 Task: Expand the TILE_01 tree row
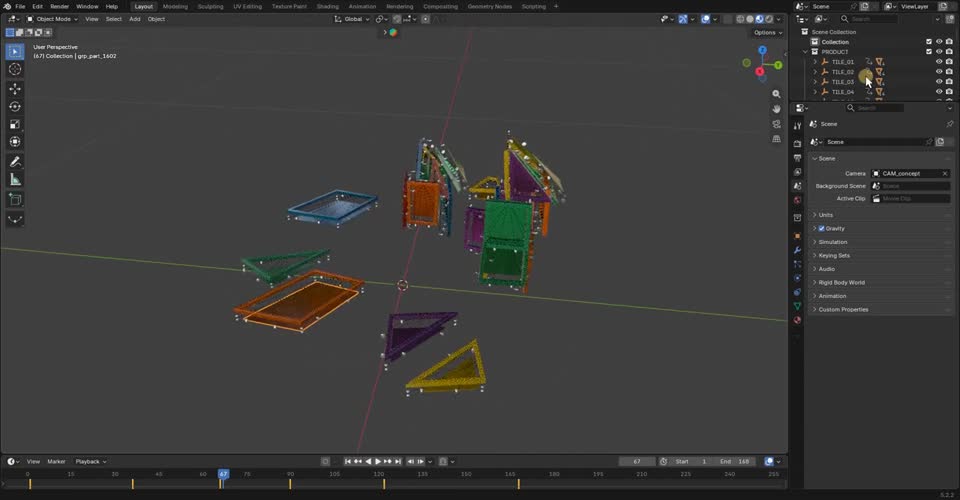point(815,62)
